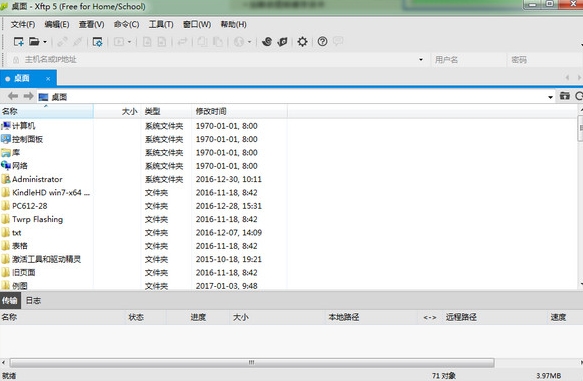Click the Help question mark icon
Image resolution: width=583 pixels, height=381 pixels.
[322, 42]
